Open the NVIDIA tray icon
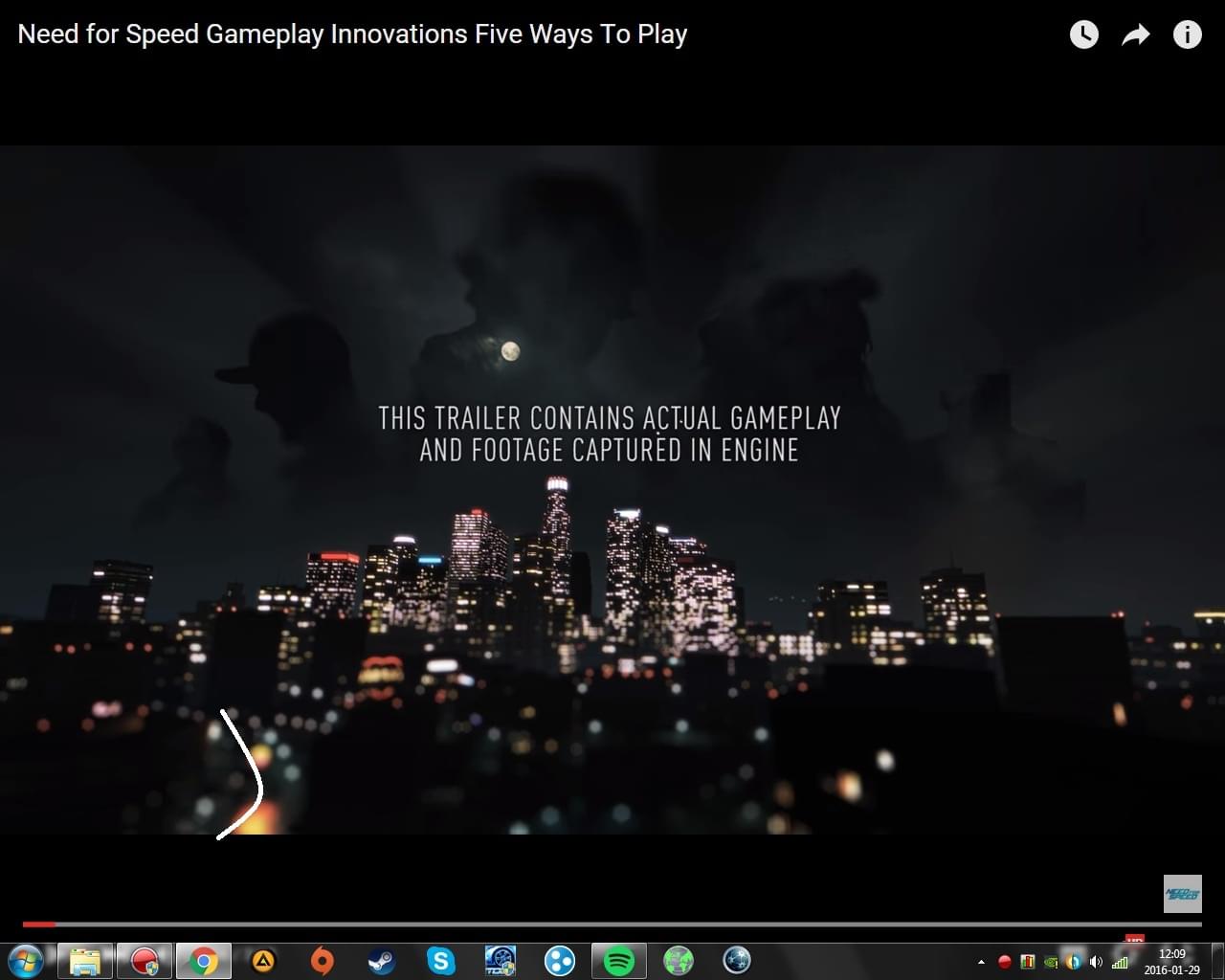This screenshot has width=1225, height=980. [x=1051, y=962]
